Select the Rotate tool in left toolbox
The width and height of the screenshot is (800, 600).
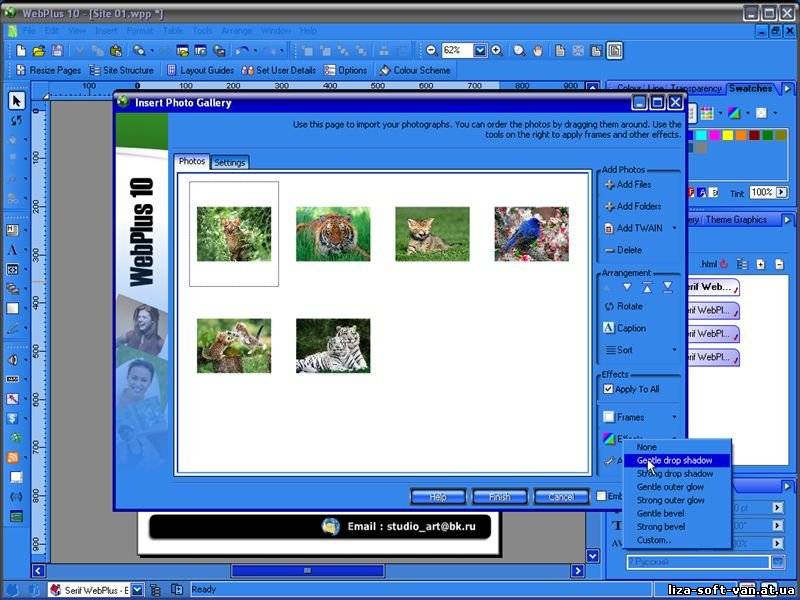[x=16, y=120]
